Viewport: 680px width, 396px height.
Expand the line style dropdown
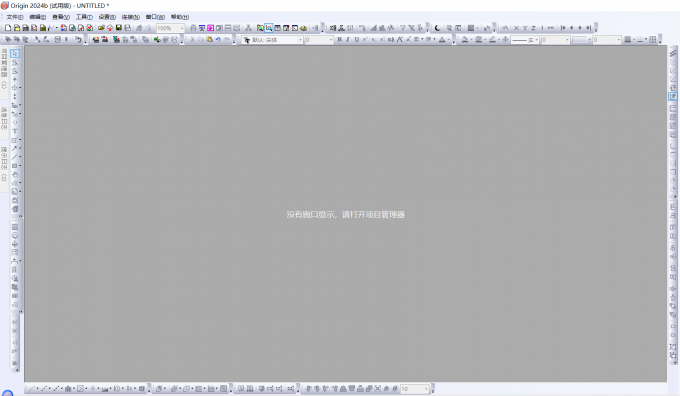coord(525,40)
